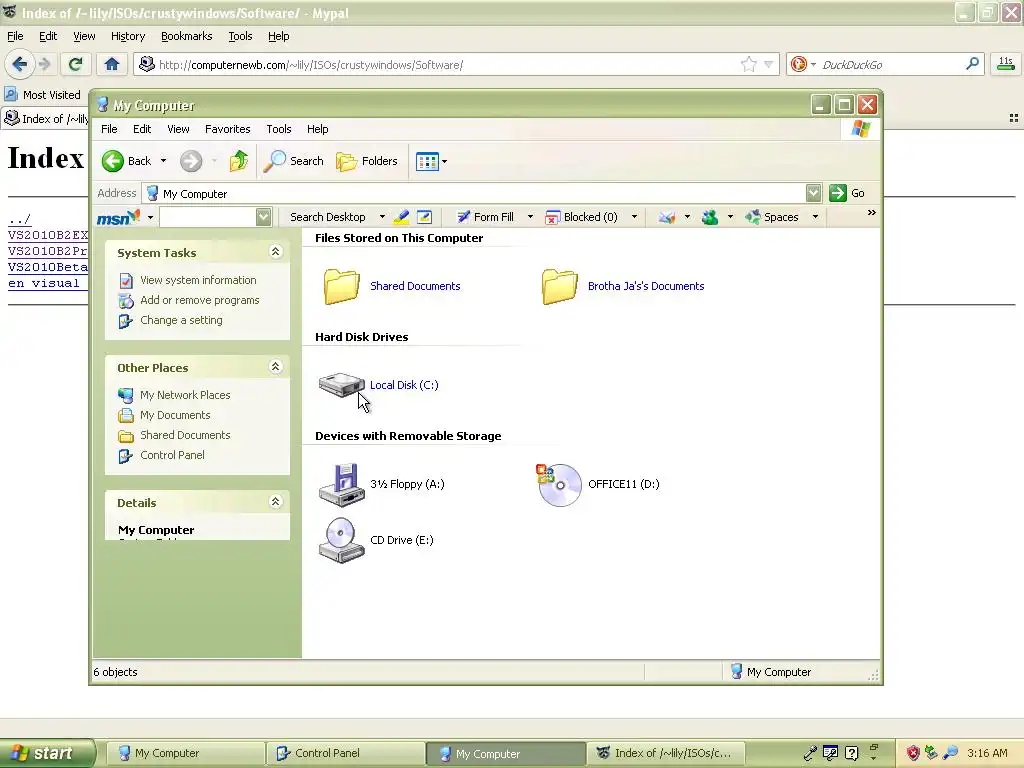The image size is (1024, 768).
Task: Open the Bookmarks menu in Mypal
Action: [187, 37]
